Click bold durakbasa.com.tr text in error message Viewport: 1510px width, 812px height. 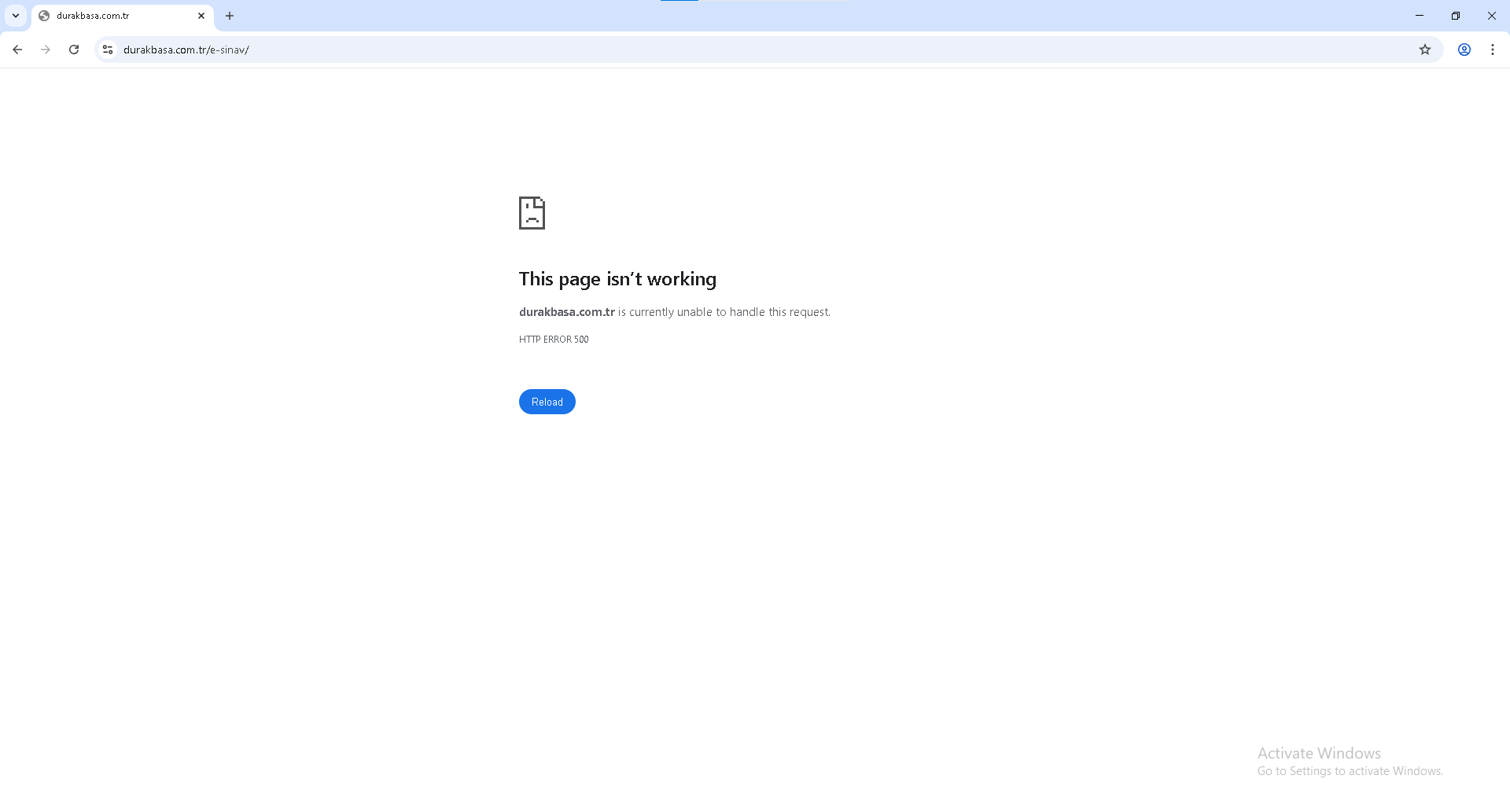click(x=566, y=312)
